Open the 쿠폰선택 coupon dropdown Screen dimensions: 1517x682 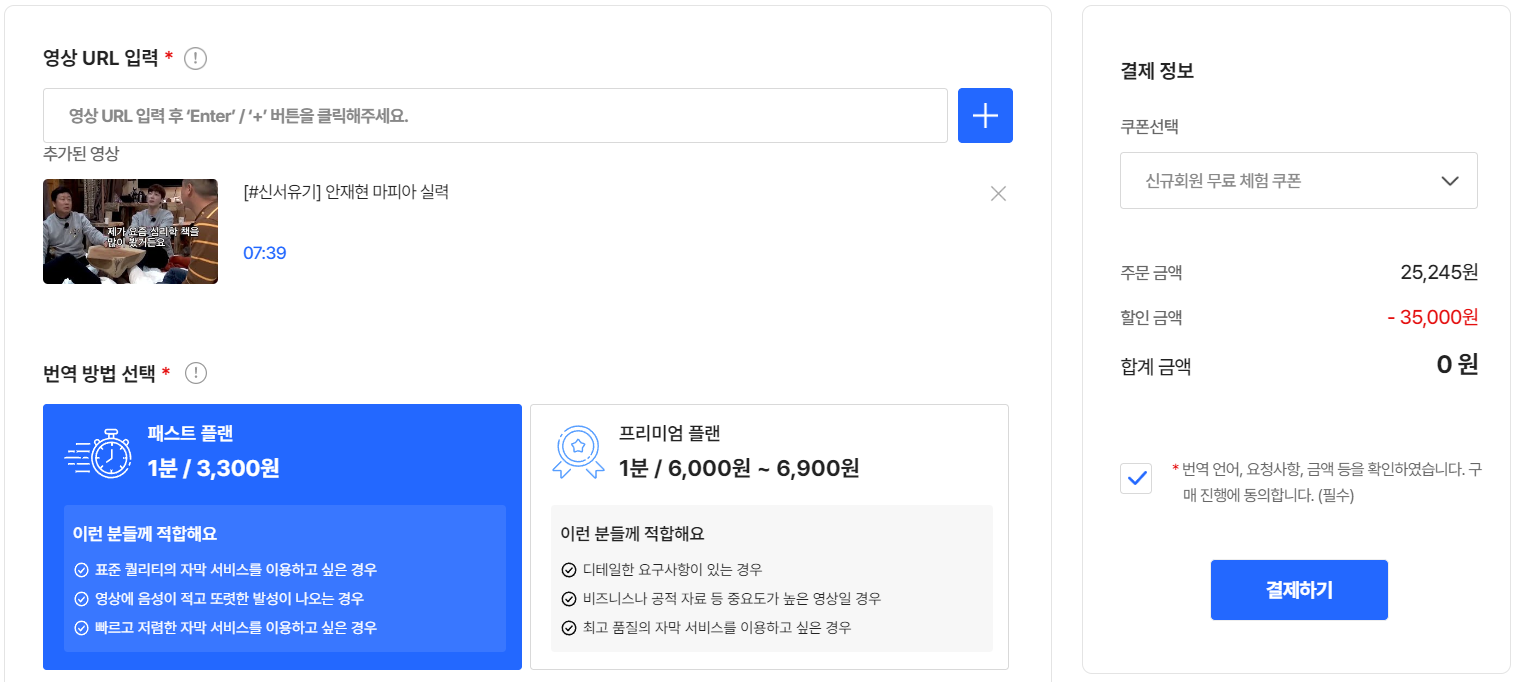tap(1298, 180)
